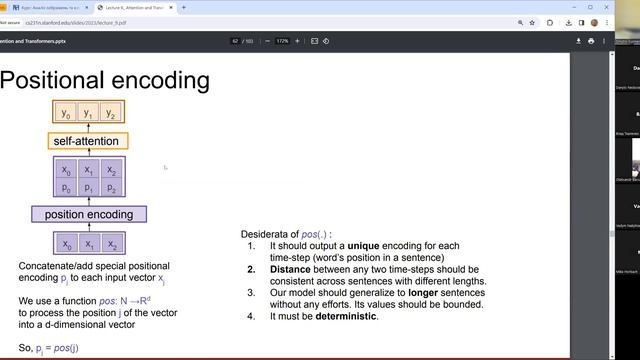
Task: Open Chrome extensions icon
Action: (x=550, y=23)
